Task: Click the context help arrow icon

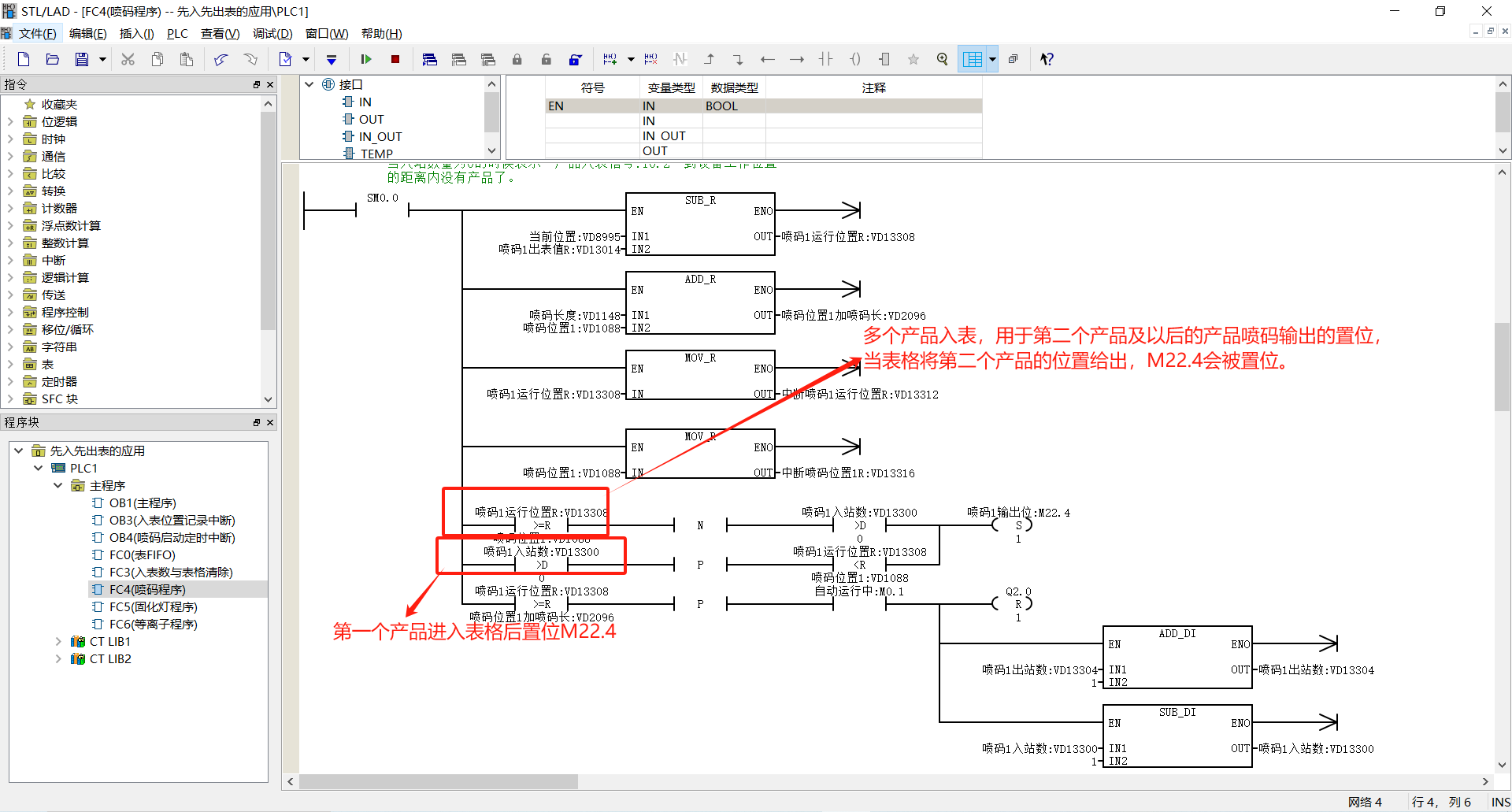Action: pos(1047,59)
